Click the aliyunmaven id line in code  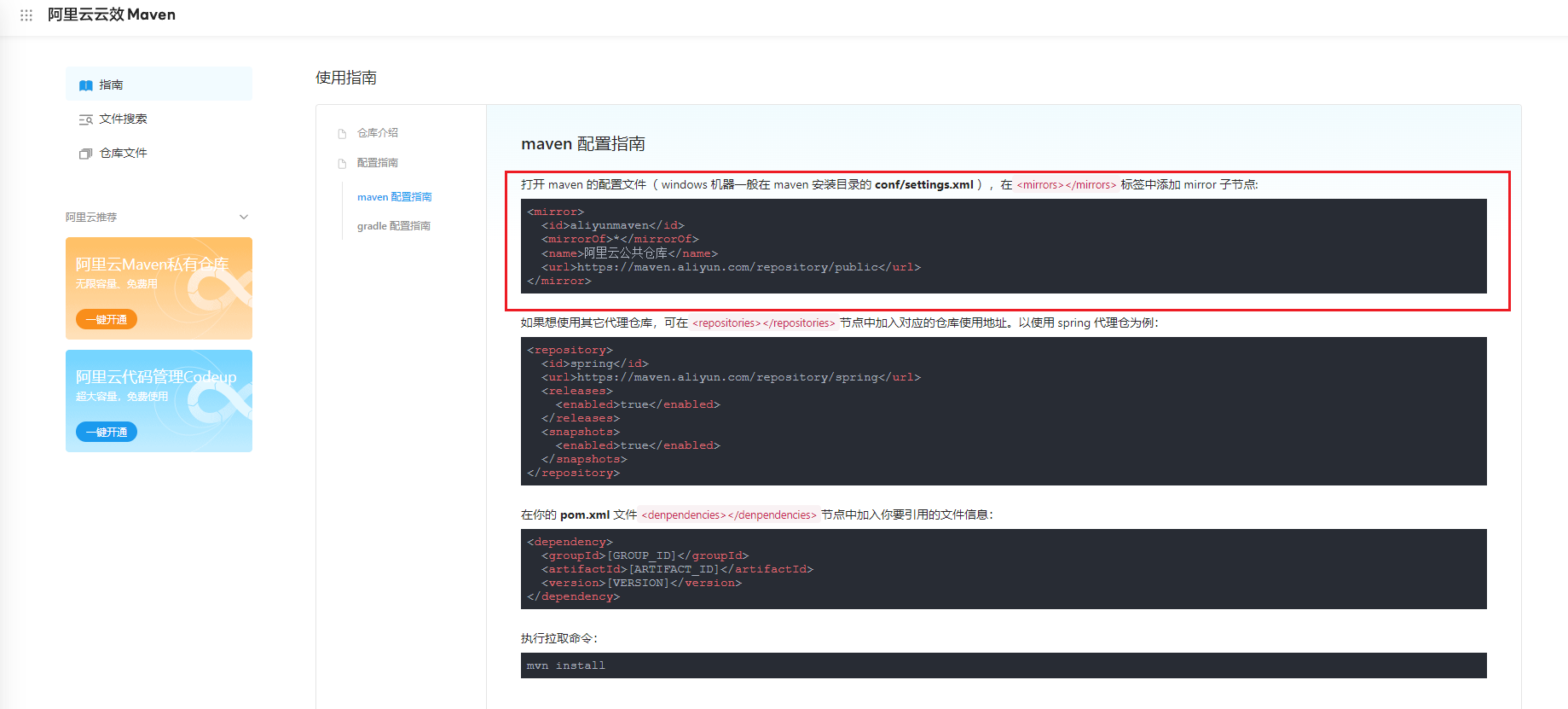pos(613,225)
